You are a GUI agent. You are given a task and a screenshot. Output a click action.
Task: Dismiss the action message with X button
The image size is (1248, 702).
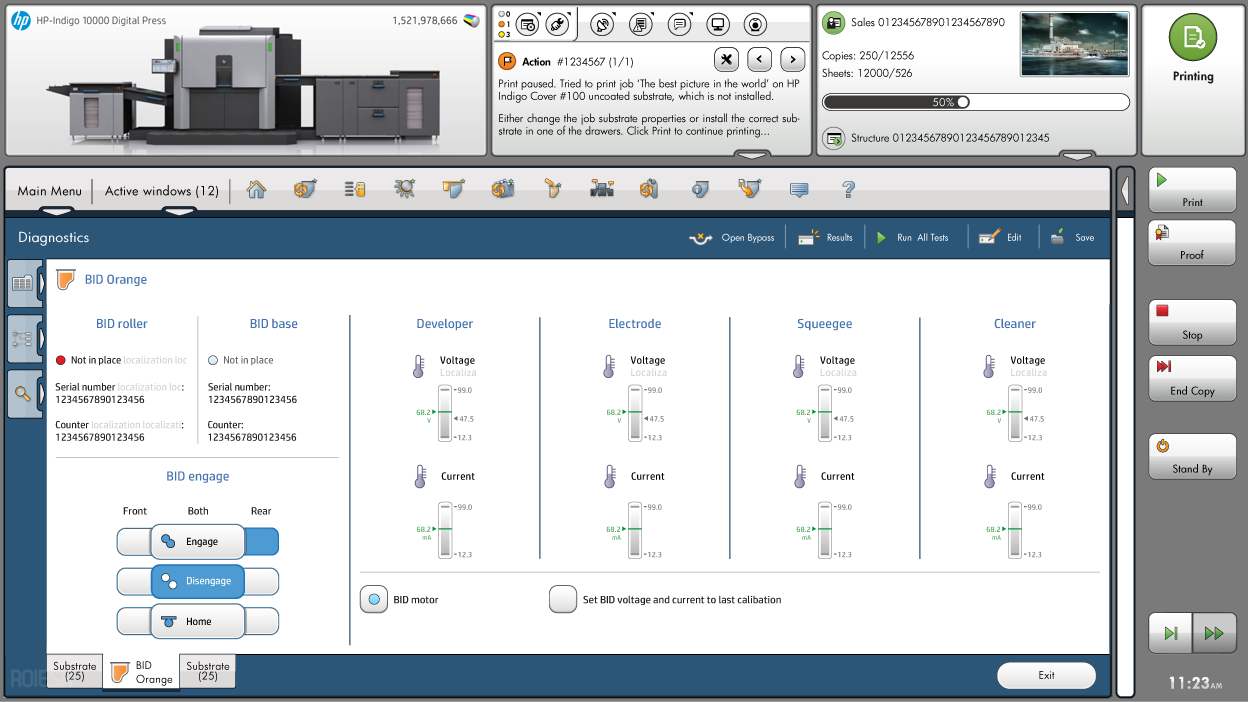[727, 59]
